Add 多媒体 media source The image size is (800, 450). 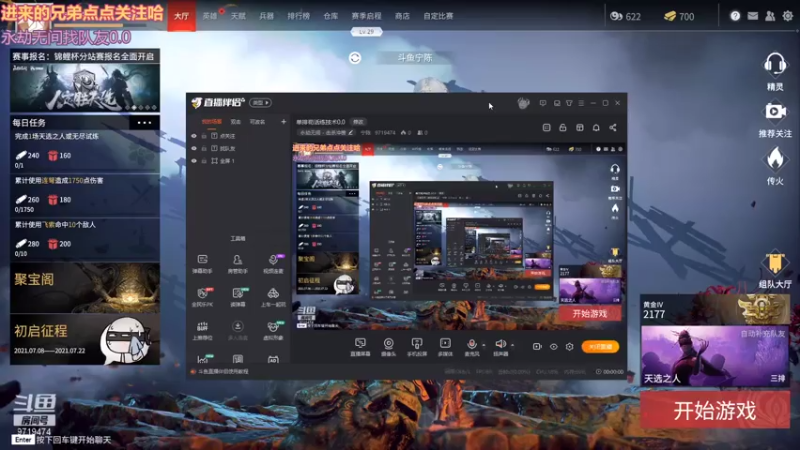coord(445,347)
